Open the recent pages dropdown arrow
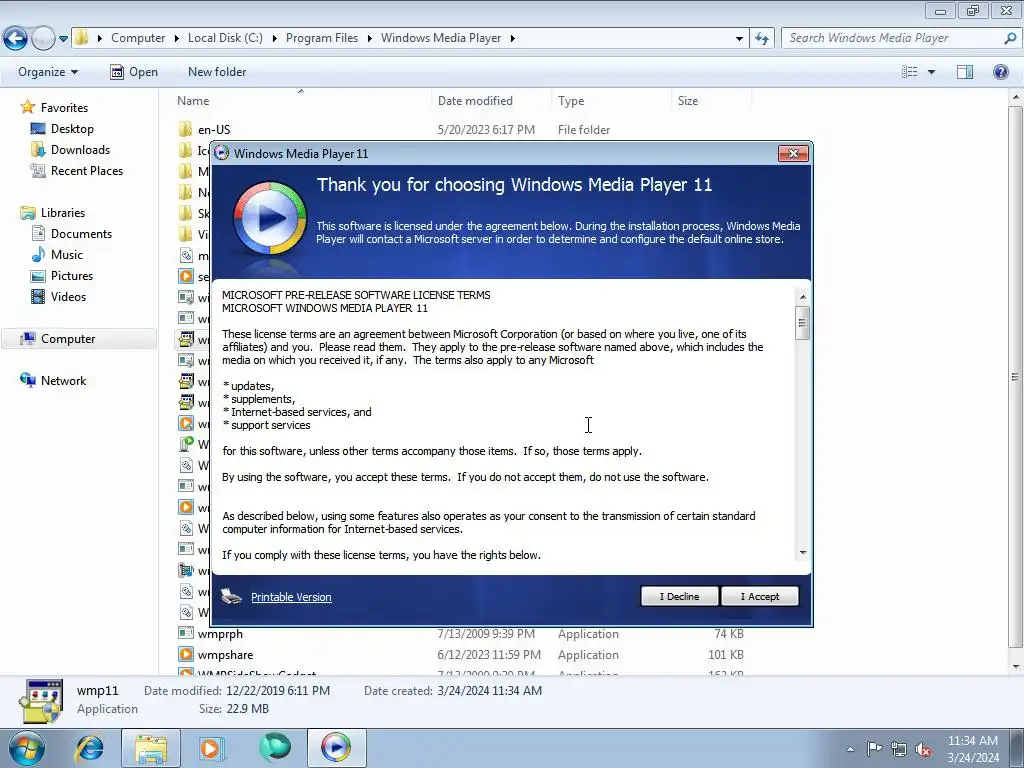 (63, 39)
